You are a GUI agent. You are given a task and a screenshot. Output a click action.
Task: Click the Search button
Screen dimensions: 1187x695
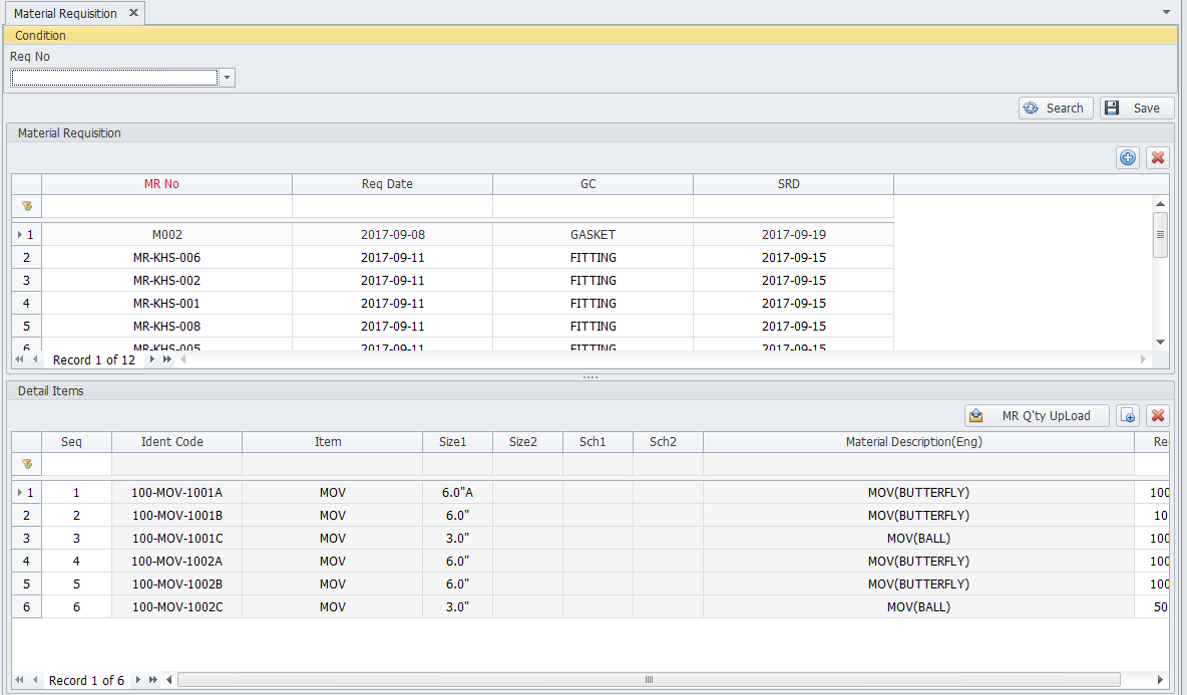click(x=1056, y=108)
